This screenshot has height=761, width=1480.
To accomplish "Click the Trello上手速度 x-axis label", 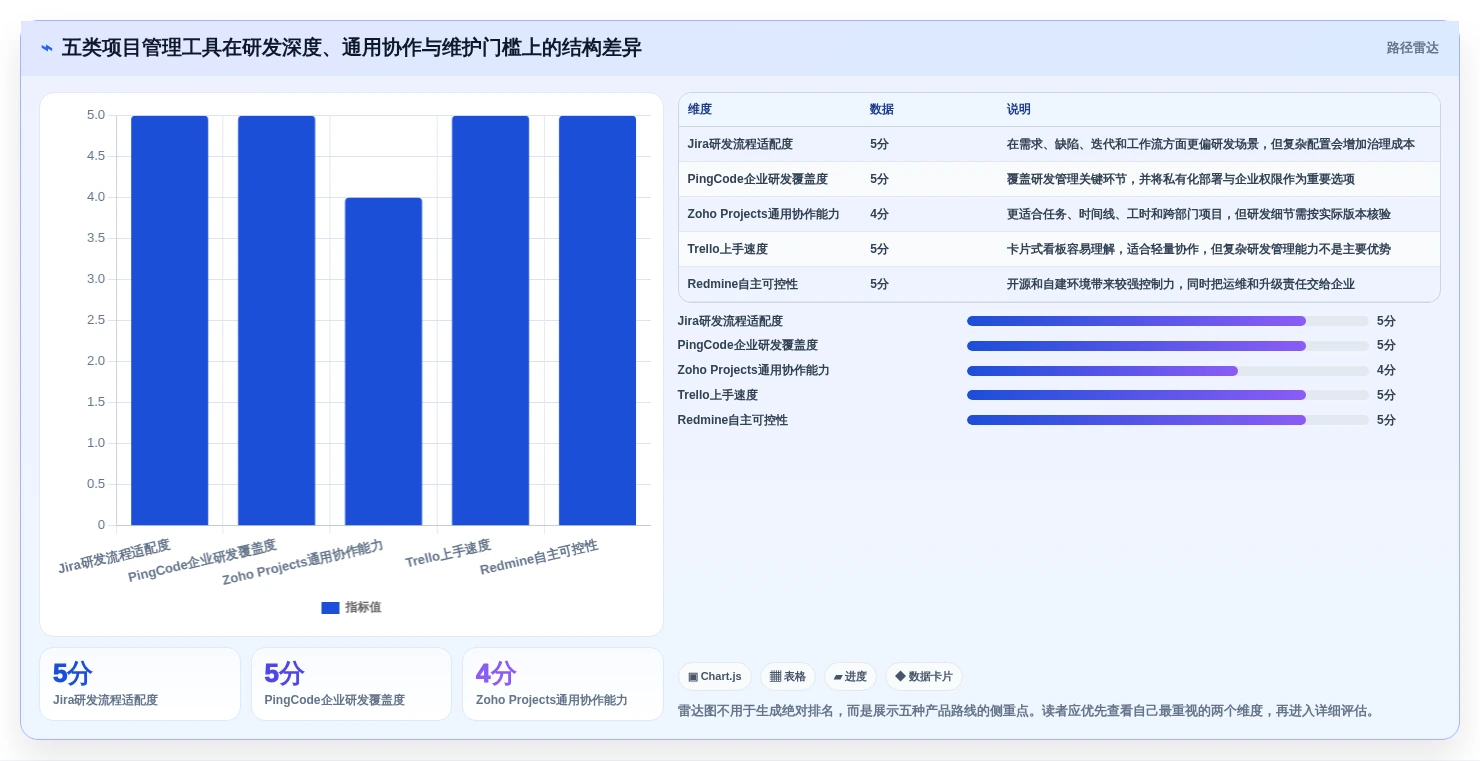I will (448, 553).
